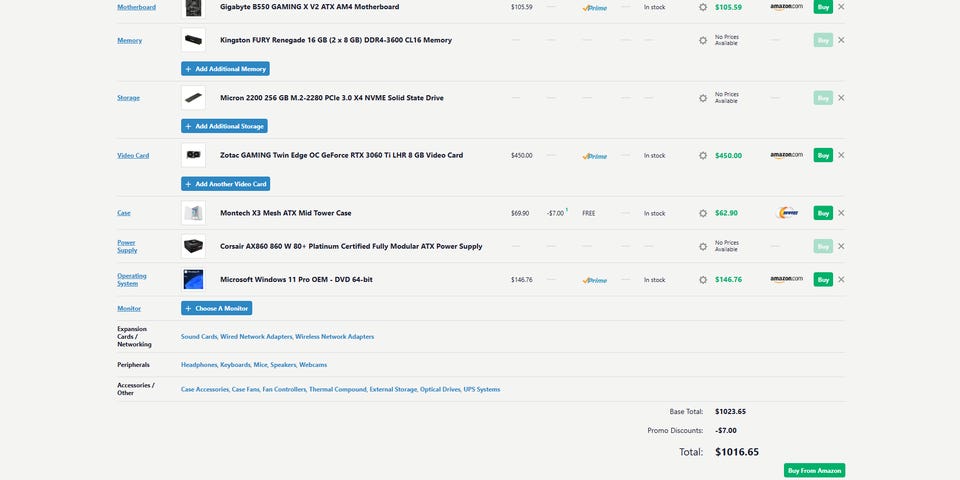Buy the Zotac RTX 3060 Ti card
Screen dimensions: 960x480
pyautogui.click(x=823, y=155)
